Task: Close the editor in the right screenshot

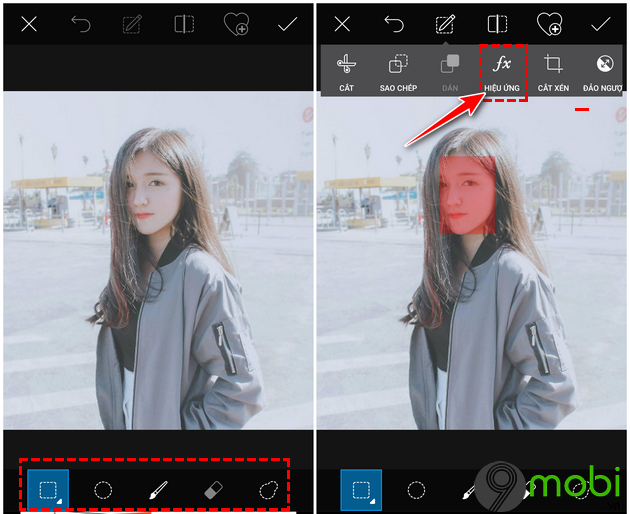Action: coord(342,24)
